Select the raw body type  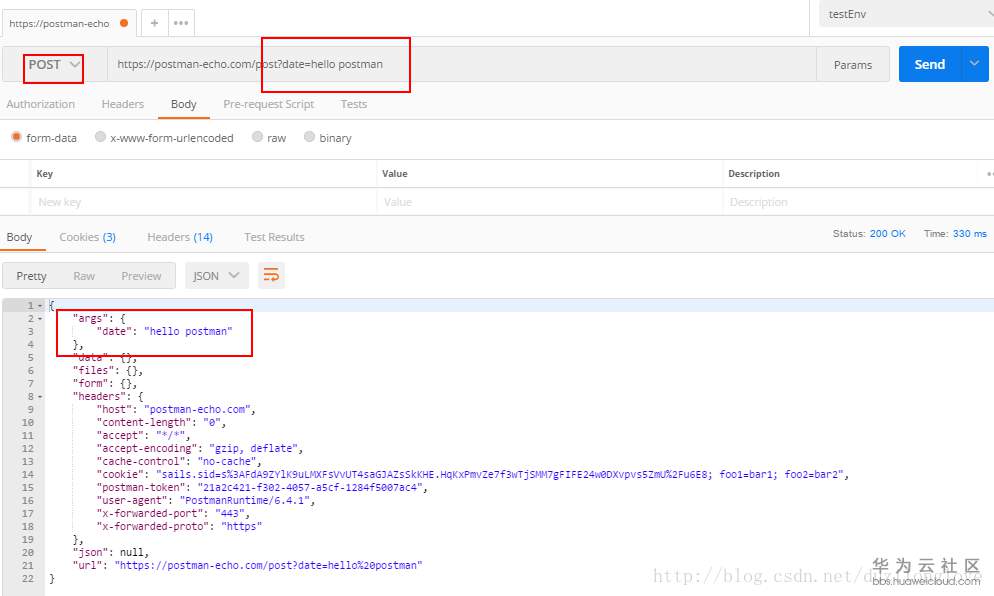tap(257, 137)
